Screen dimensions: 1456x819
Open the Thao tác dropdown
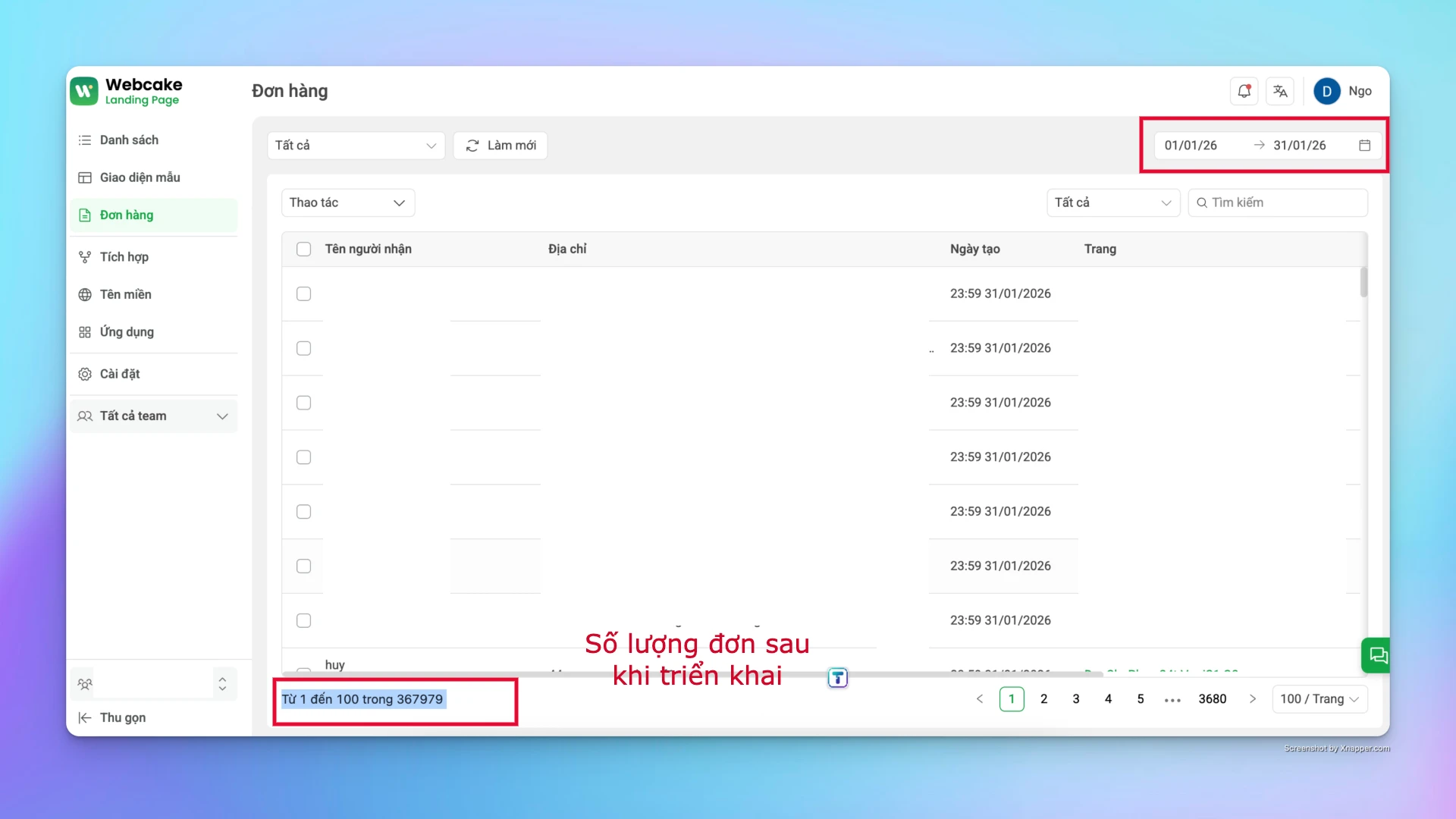(347, 202)
